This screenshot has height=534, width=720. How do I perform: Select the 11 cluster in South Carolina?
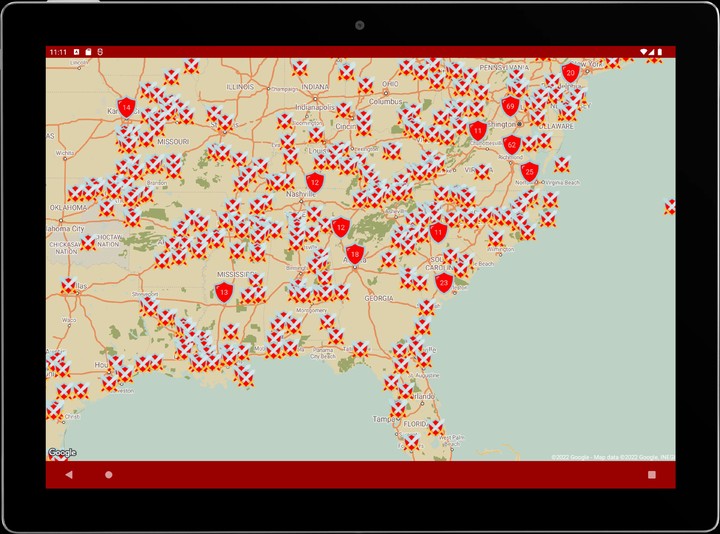click(x=438, y=232)
